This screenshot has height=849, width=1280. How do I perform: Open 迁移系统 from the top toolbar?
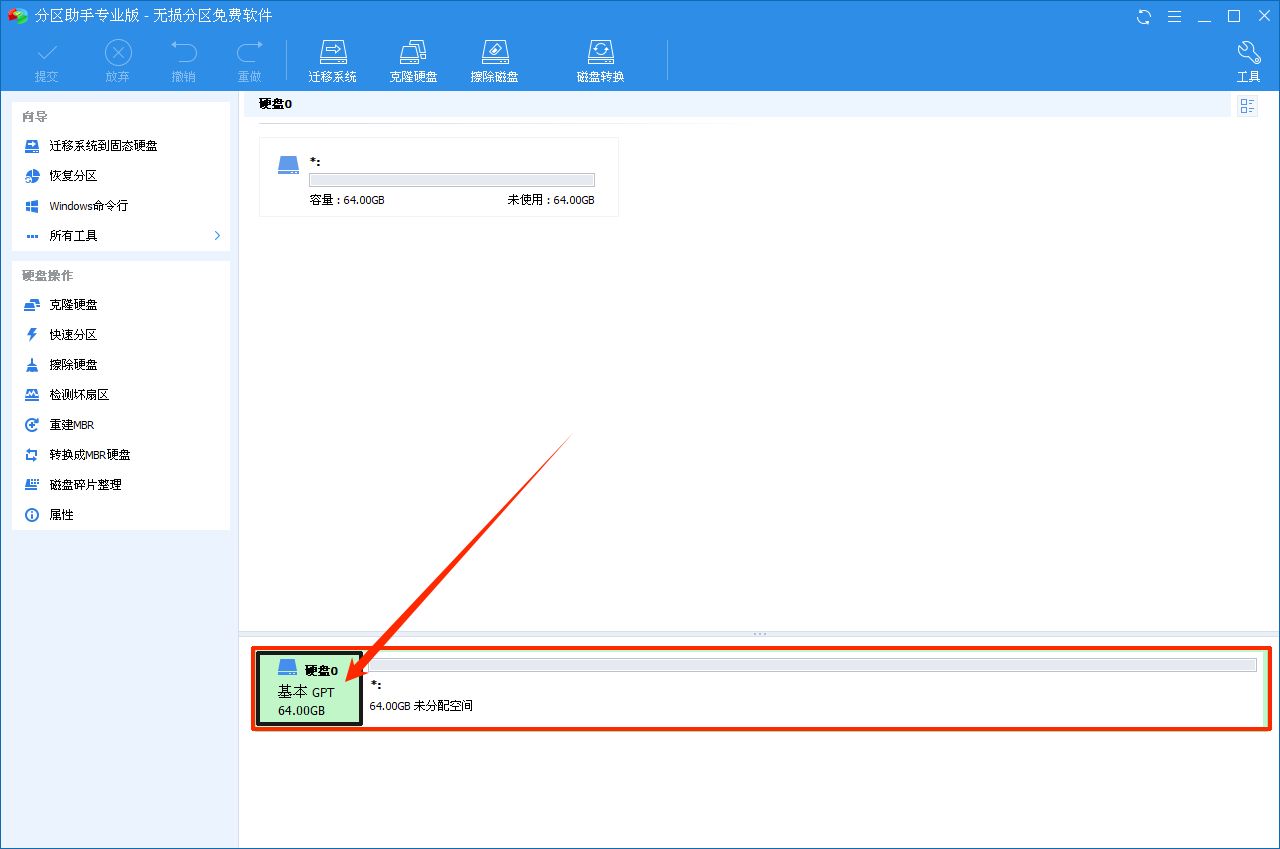click(x=332, y=60)
